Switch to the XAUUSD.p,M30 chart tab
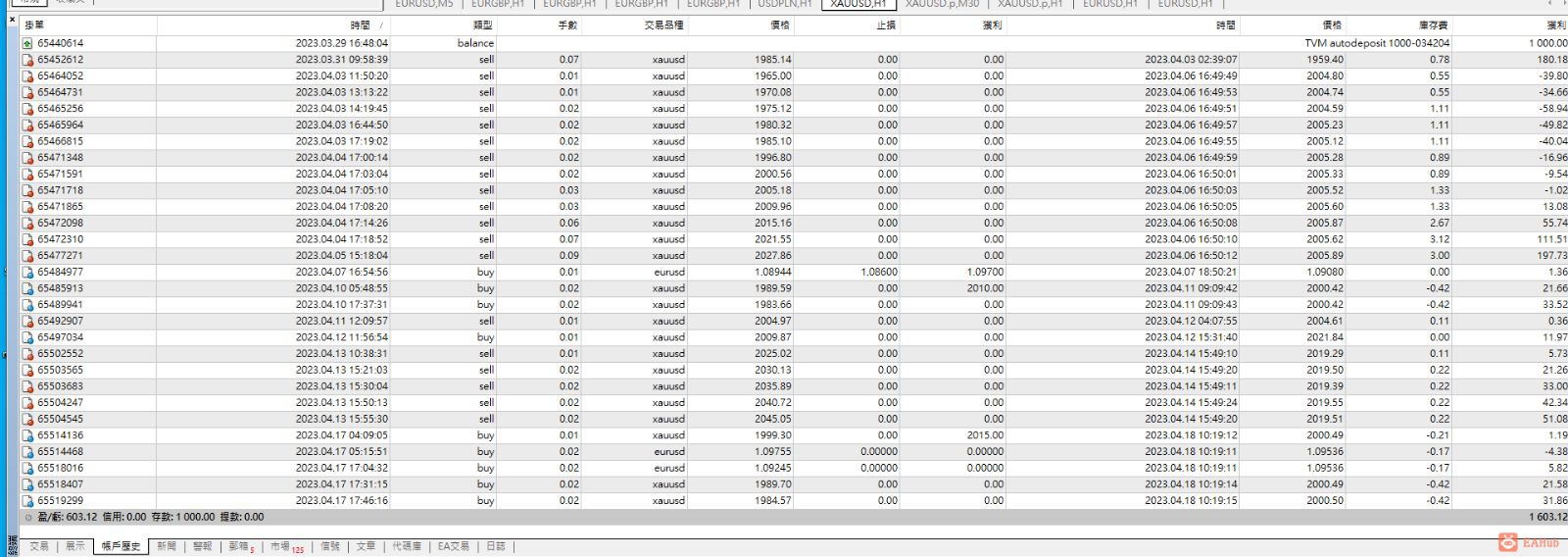The width and height of the screenshot is (1568, 557). point(942,5)
